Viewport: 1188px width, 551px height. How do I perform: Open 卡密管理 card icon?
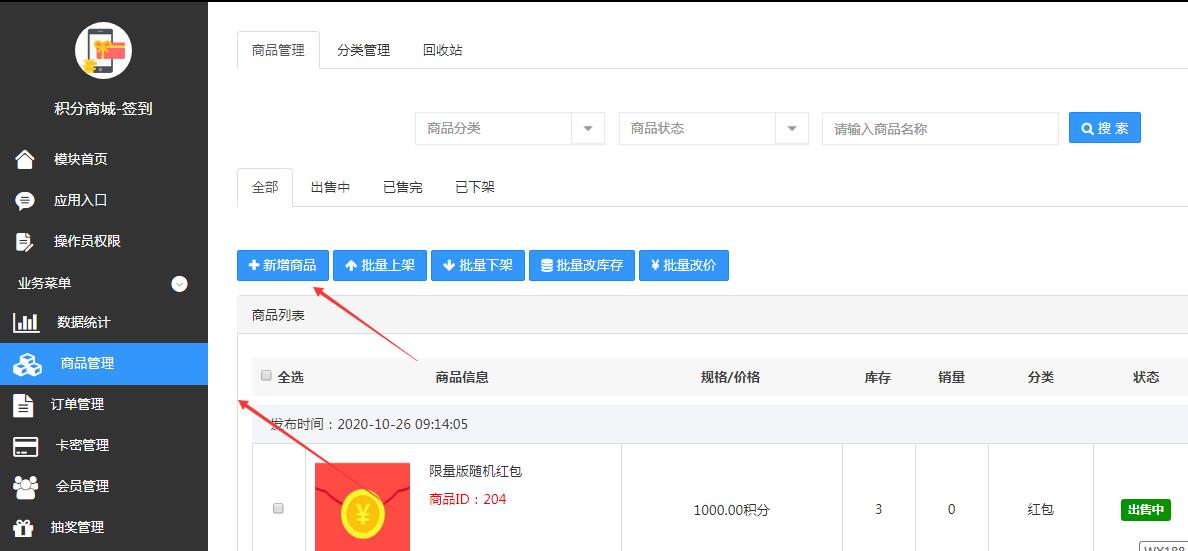click(x=26, y=446)
